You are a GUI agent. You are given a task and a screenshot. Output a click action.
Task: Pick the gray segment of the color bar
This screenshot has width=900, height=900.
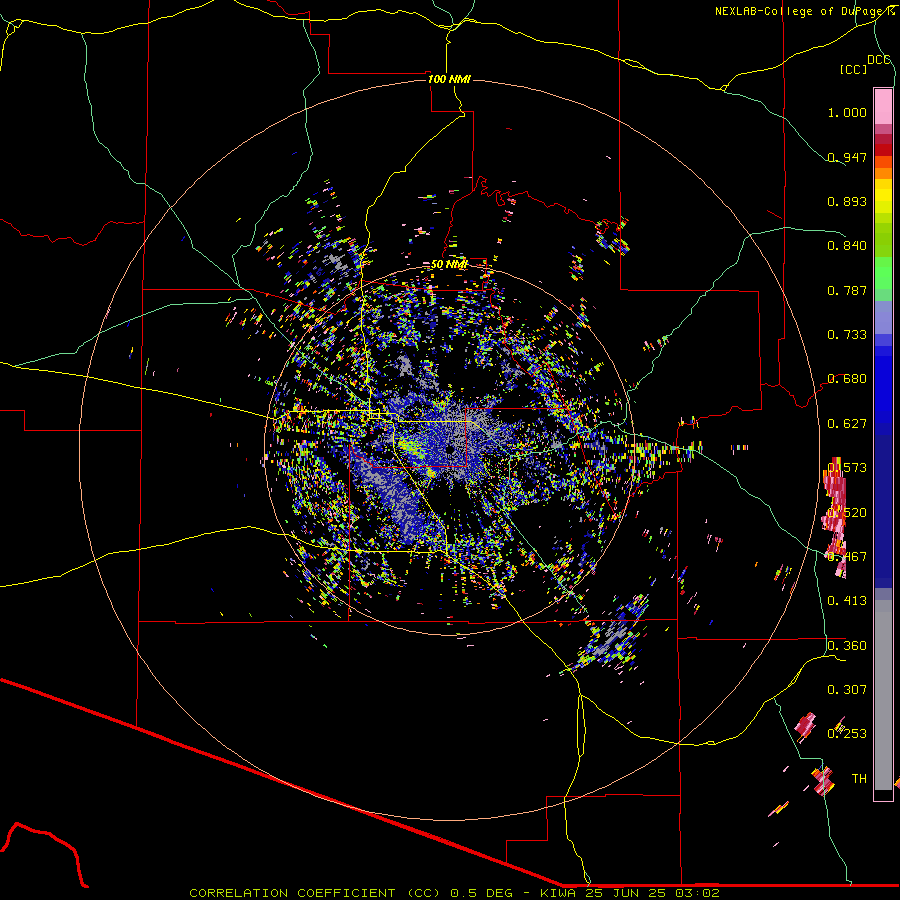[883, 695]
